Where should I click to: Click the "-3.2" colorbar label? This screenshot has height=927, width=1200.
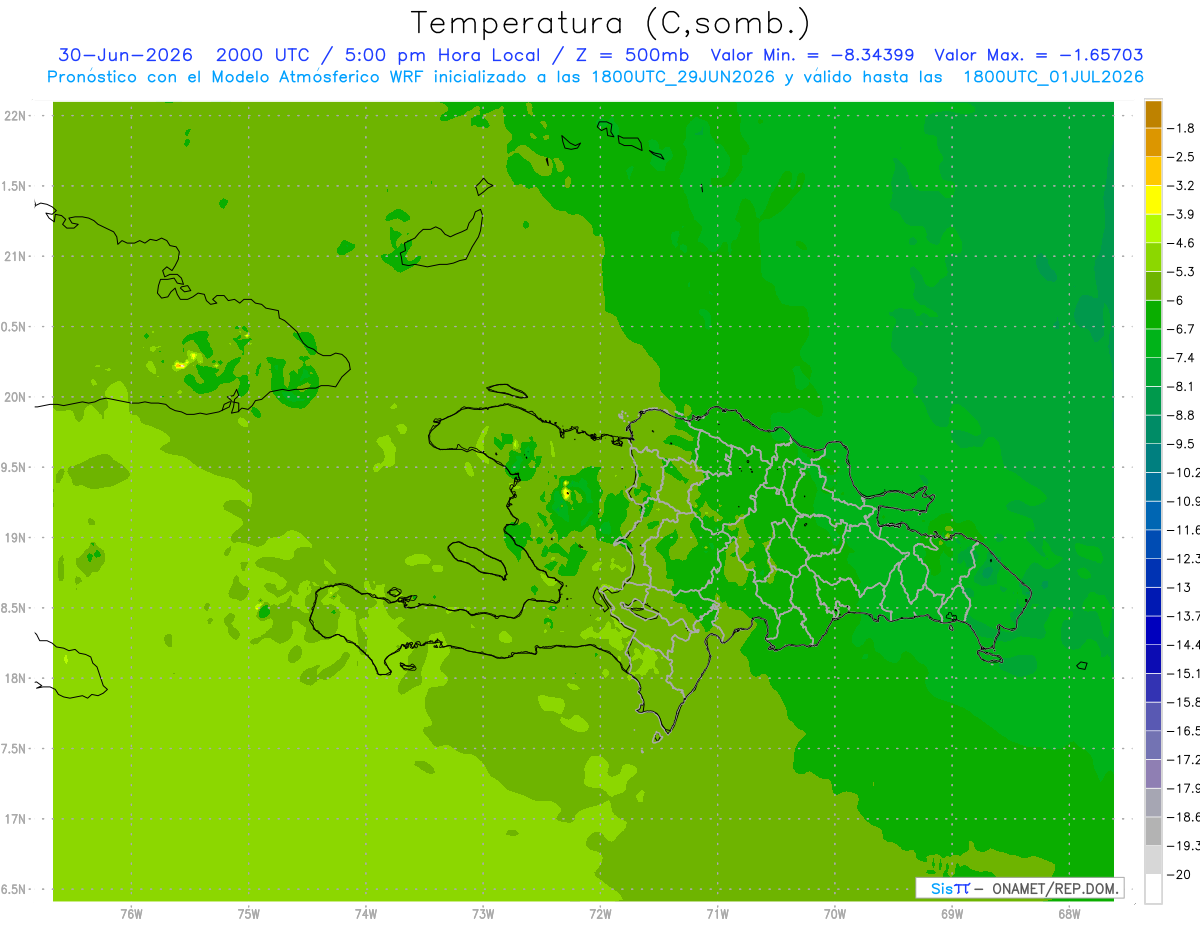(x=1182, y=186)
